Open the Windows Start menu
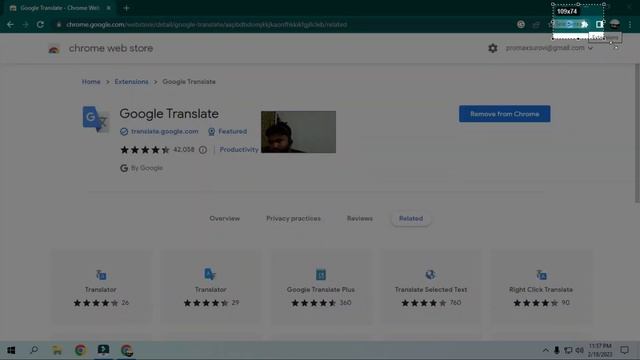The height and width of the screenshot is (360, 640). tap(11, 350)
